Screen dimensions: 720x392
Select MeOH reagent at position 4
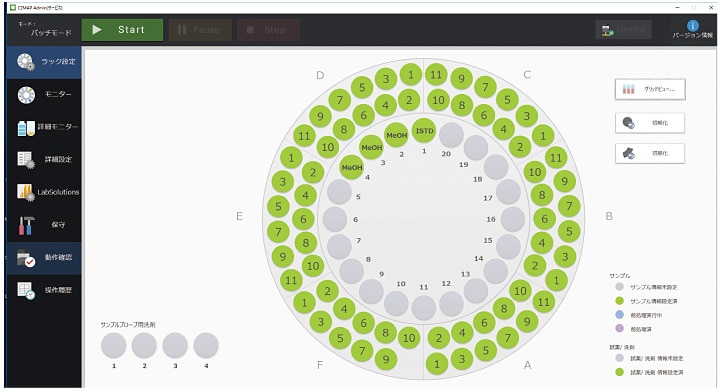tap(352, 168)
